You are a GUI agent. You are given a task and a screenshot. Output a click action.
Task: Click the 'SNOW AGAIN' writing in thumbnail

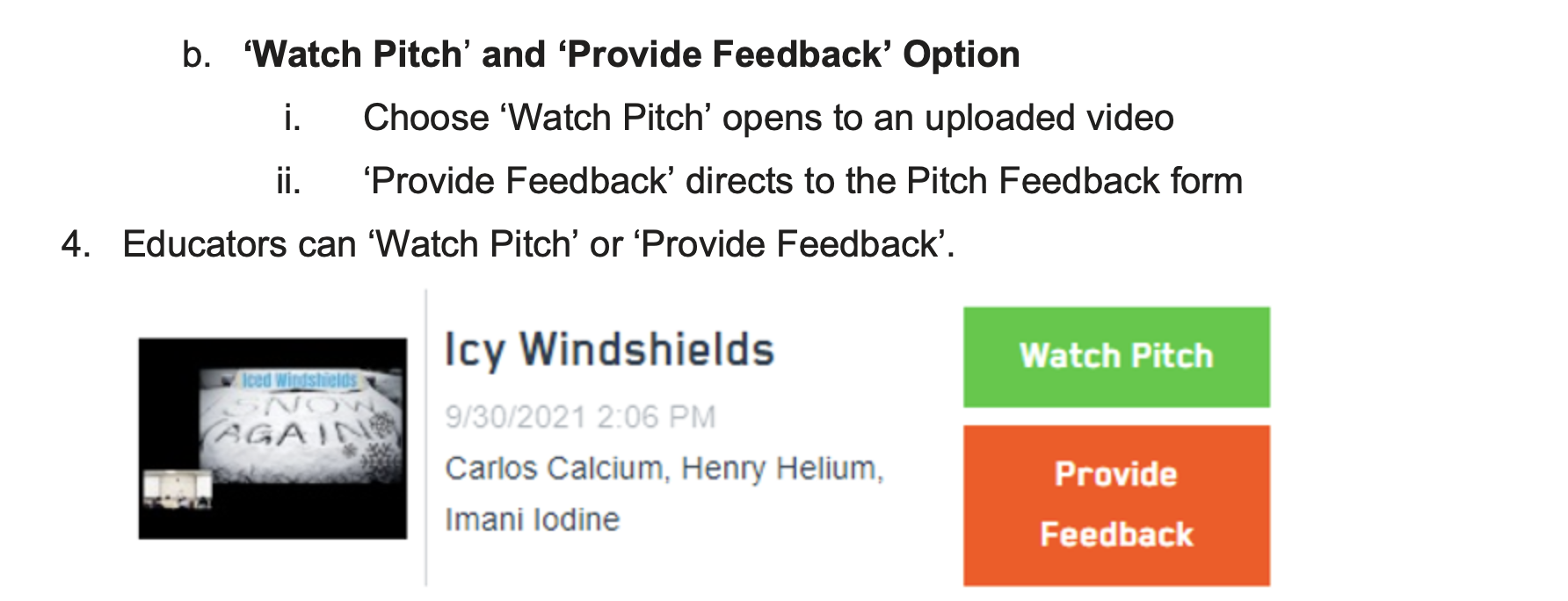click(290, 420)
